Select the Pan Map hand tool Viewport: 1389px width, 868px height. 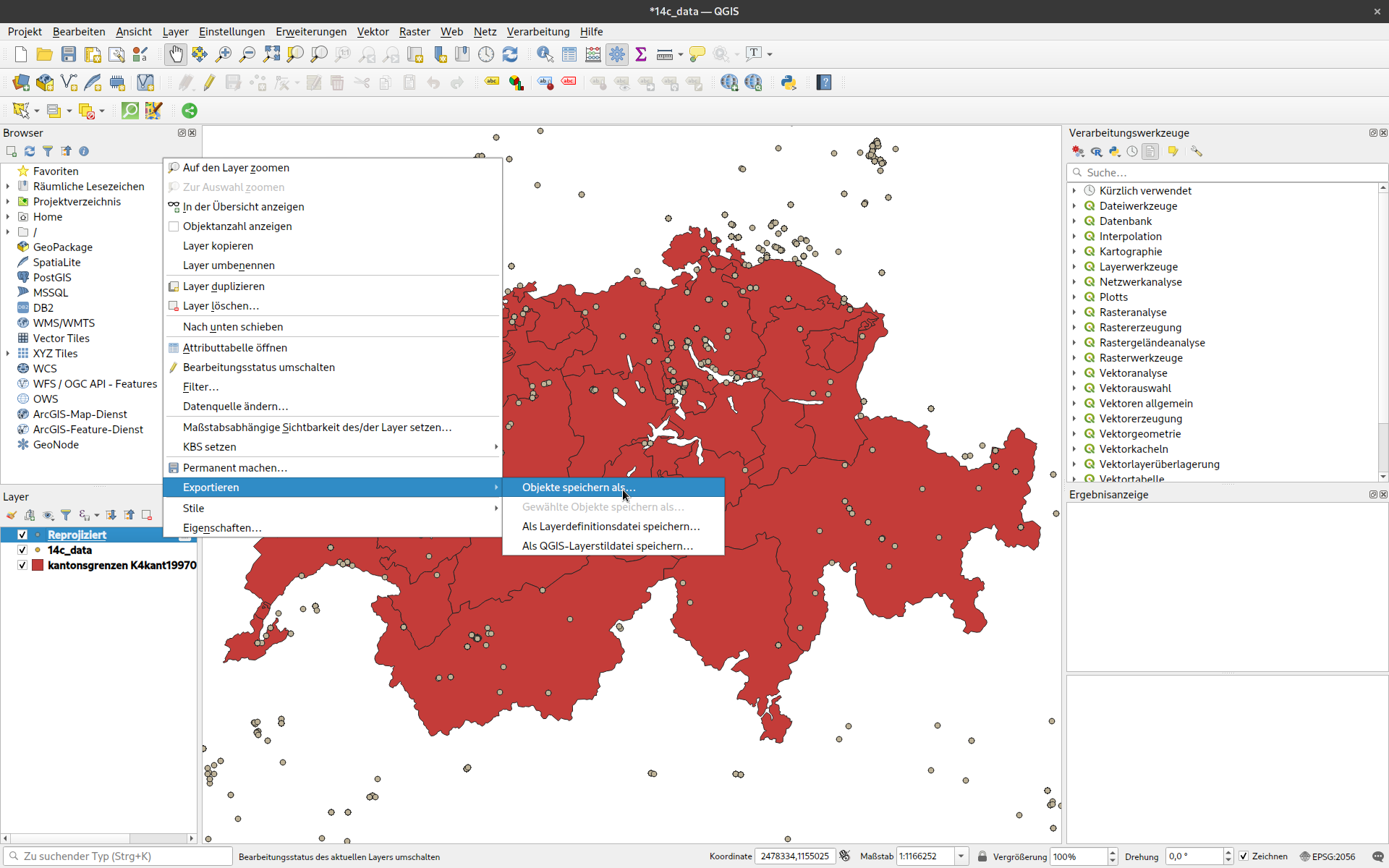pos(176,54)
